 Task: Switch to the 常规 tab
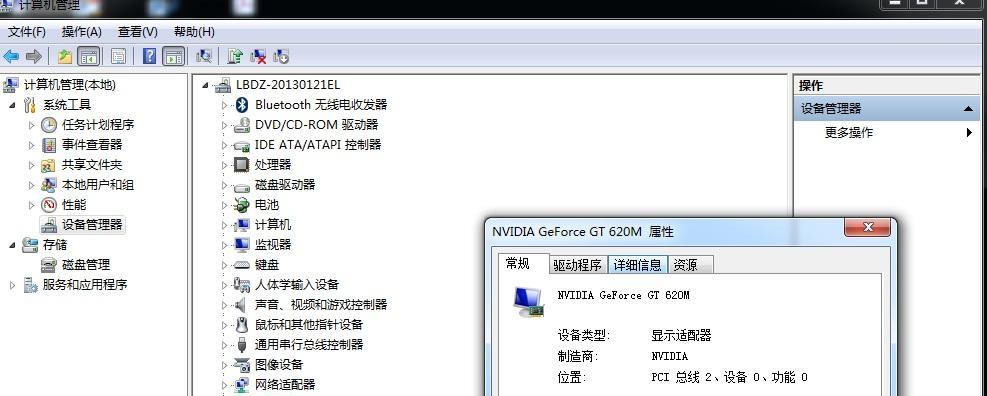(519, 264)
